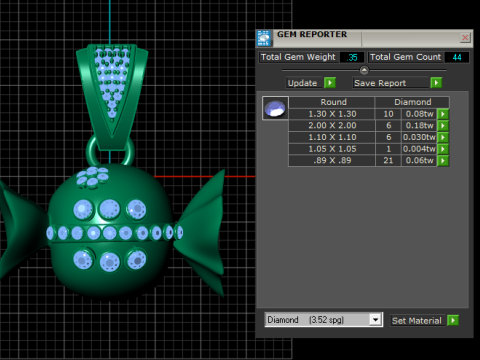Select the 1.10 X 1.10 size cell

pos(332,137)
